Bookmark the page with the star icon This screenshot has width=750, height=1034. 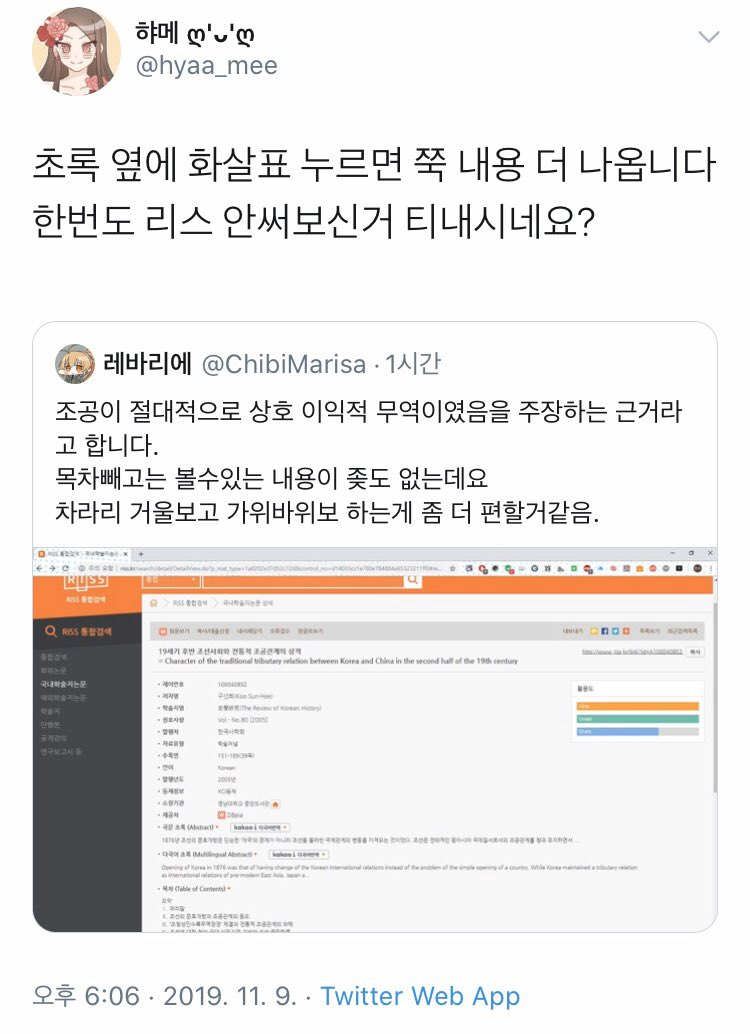[453, 568]
